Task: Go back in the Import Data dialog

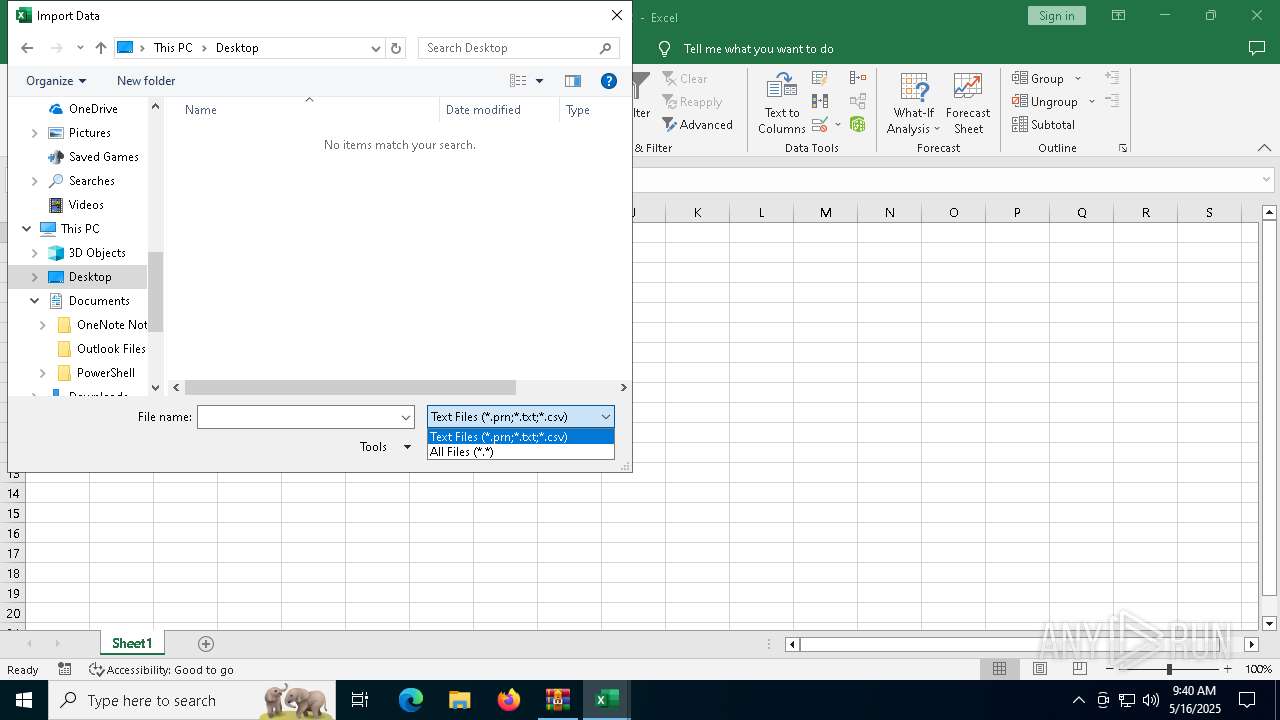Action: [27, 48]
